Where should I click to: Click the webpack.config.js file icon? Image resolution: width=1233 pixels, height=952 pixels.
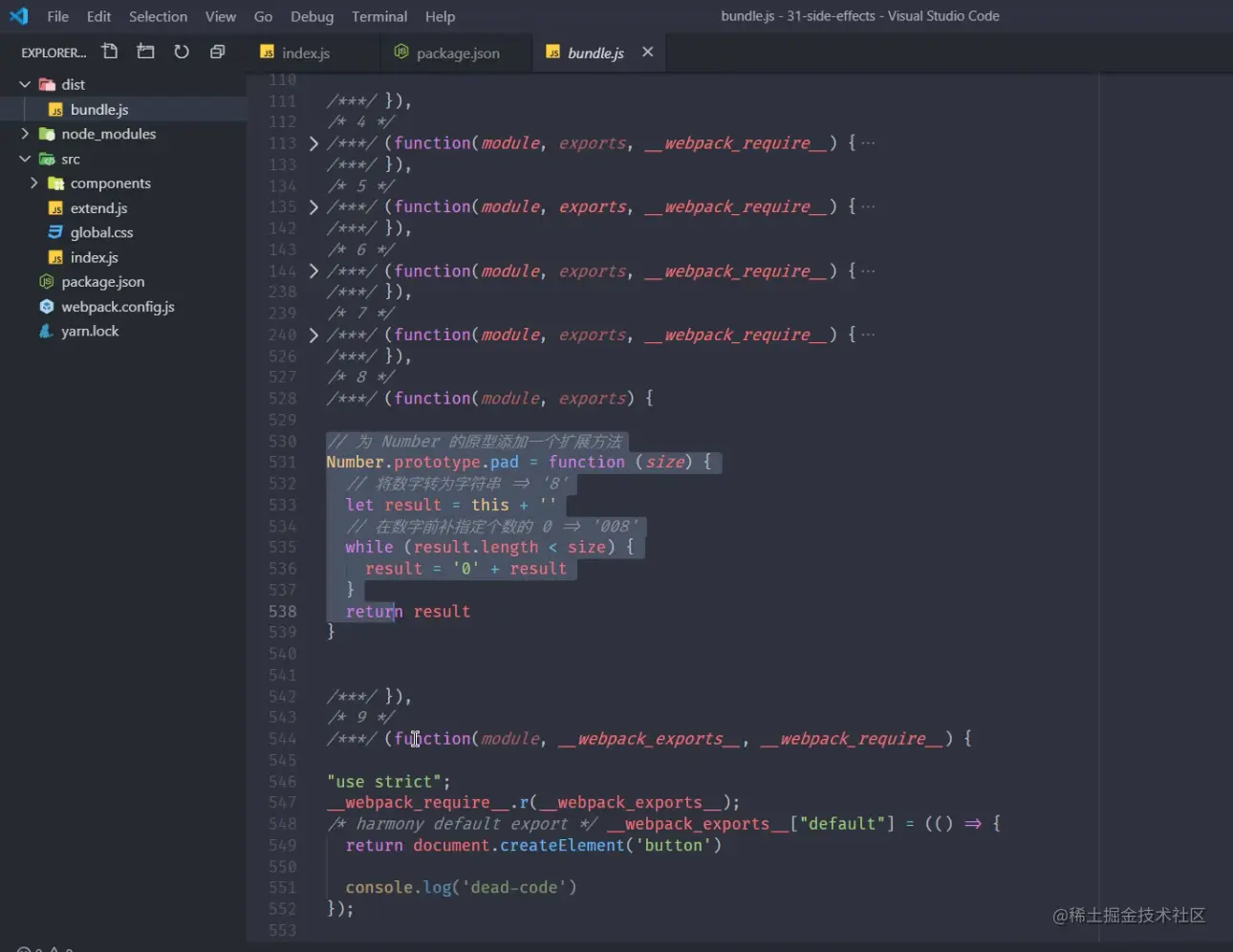pyautogui.click(x=47, y=307)
